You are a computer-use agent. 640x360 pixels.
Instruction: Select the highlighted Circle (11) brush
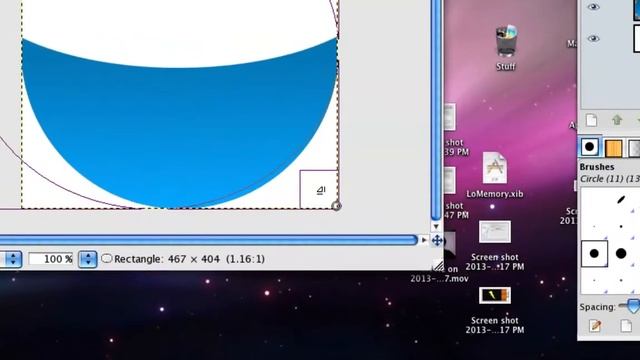point(594,253)
